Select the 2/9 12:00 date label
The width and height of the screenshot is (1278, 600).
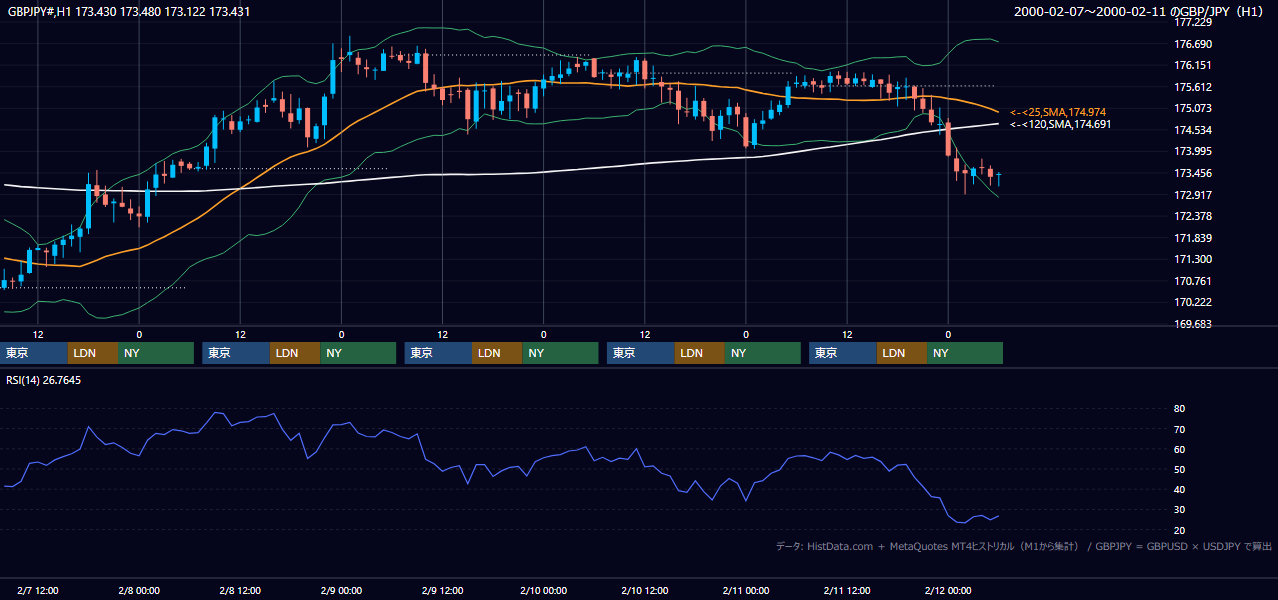(442, 591)
